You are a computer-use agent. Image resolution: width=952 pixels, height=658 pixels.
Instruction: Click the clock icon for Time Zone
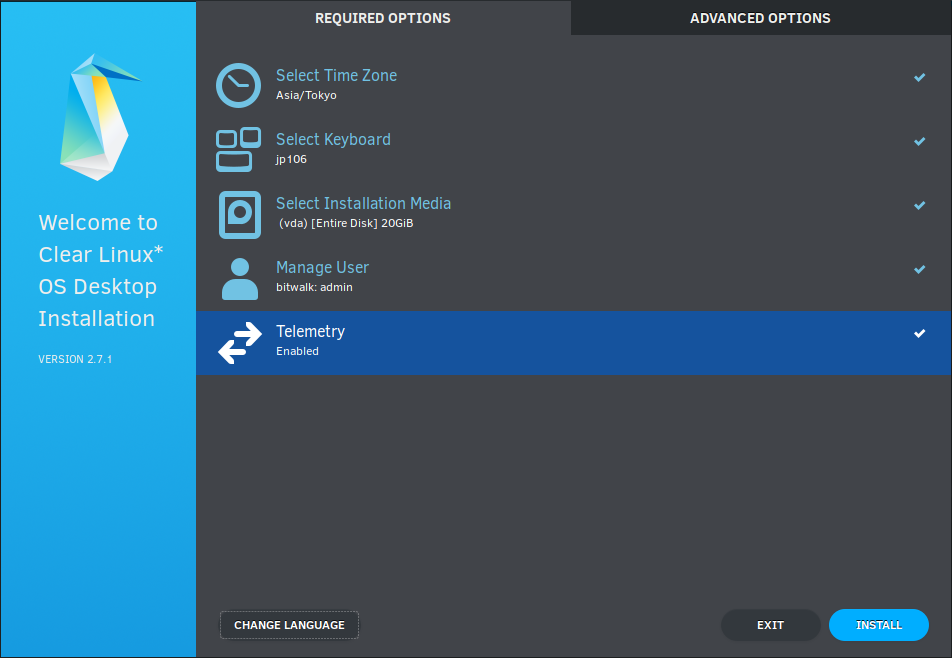[x=239, y=86]
